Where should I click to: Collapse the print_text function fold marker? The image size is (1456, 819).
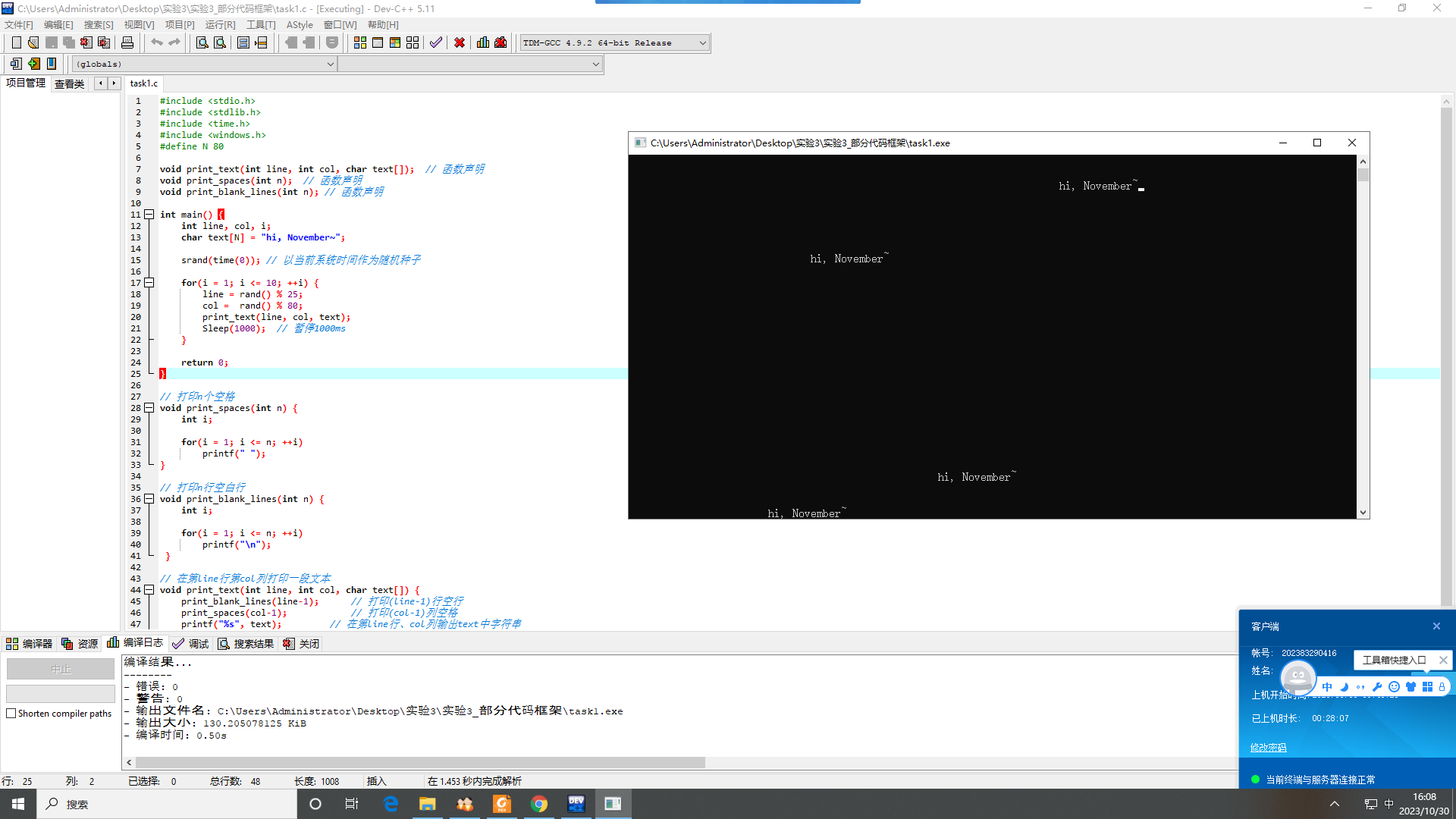coord(149,590)
